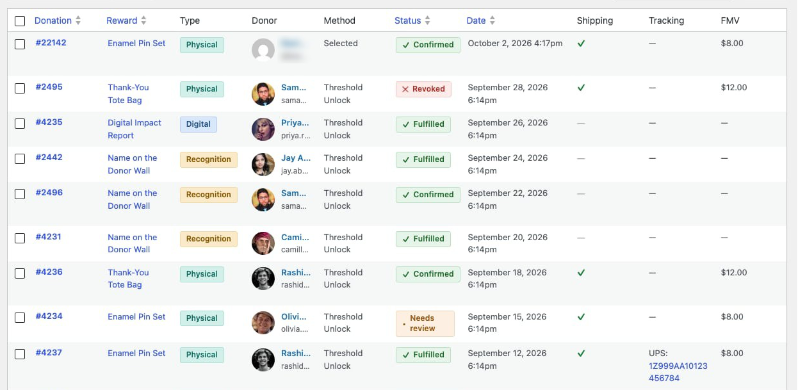Sort the table by the Date column
798x390 pixels.
(476, 20)
